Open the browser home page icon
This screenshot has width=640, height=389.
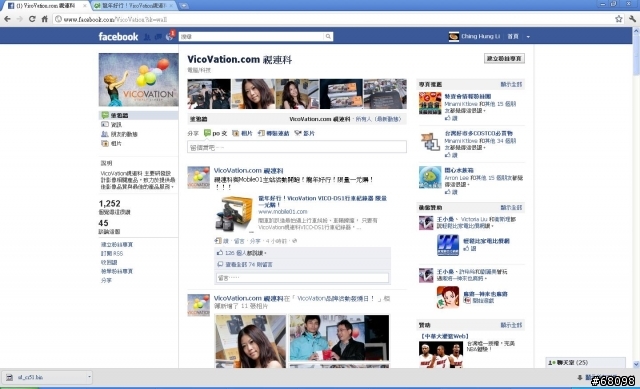coord(44,19)
